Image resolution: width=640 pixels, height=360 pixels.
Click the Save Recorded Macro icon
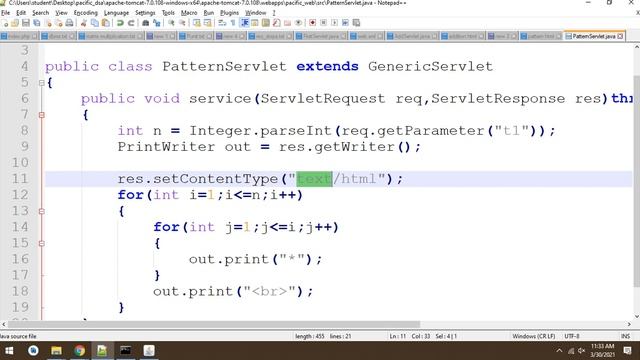tap(356, 23)
